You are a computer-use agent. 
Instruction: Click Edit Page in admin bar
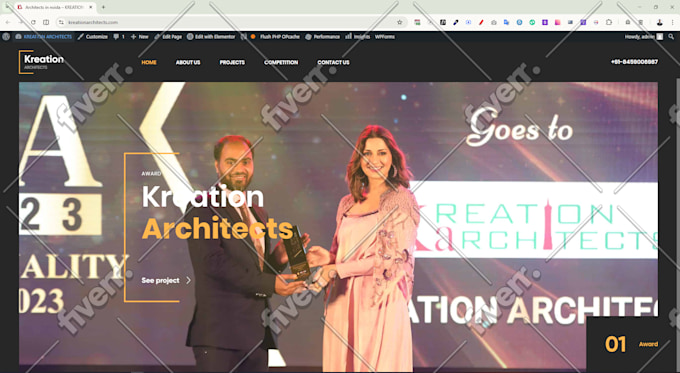[x=168, y=37]
